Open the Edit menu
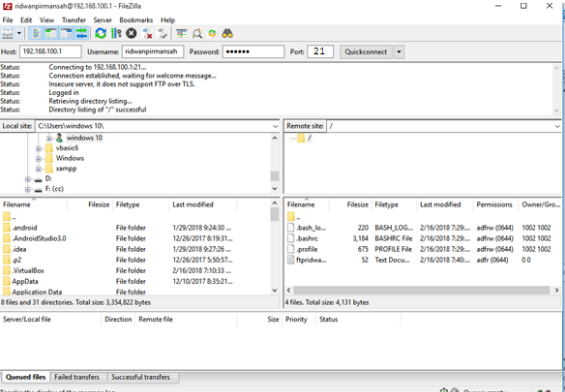The width and height of the screenshot is (565, 392). [26, 20]
